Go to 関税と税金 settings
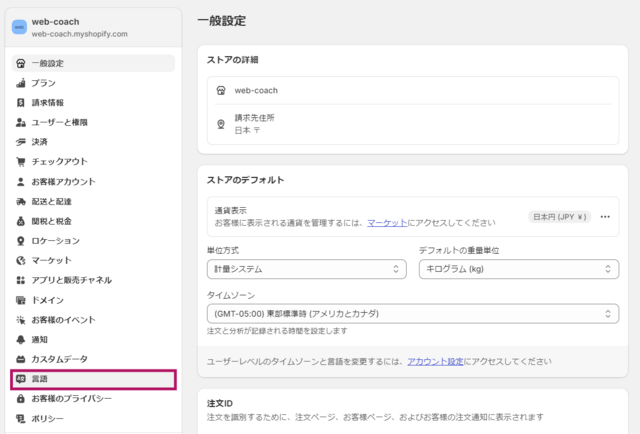Screen dimensions: 640x434 click(x=93, y=221)
